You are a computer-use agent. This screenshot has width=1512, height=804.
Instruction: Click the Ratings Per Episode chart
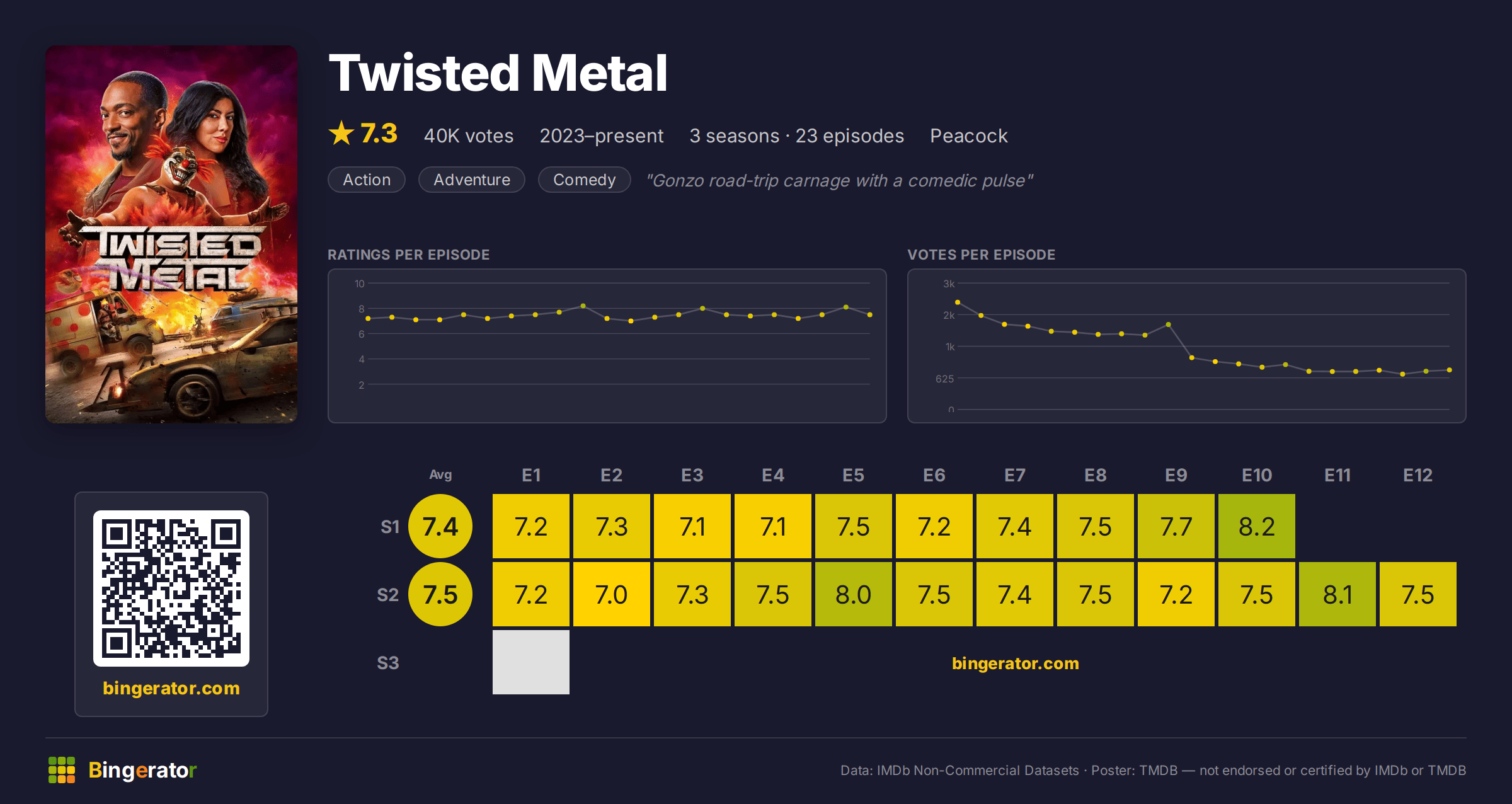(x=607, y=346)
